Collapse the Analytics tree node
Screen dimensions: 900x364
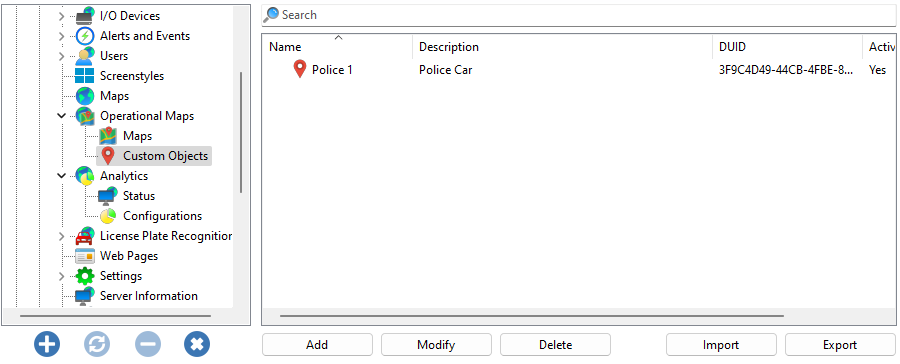coord(61,176)
